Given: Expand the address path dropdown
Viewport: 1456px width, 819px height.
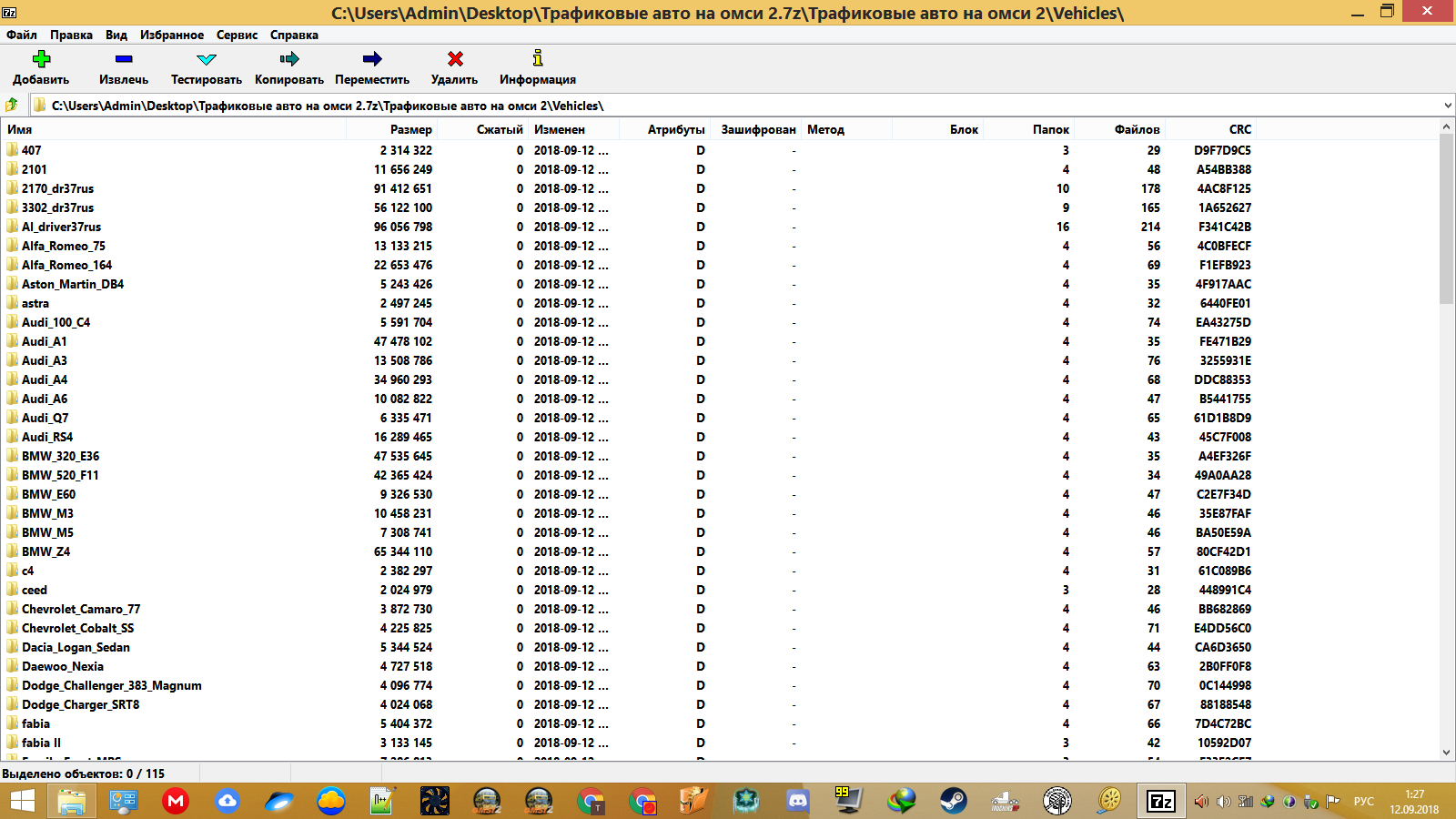Looking at the screenshot, I should [x=1447, y=106].
